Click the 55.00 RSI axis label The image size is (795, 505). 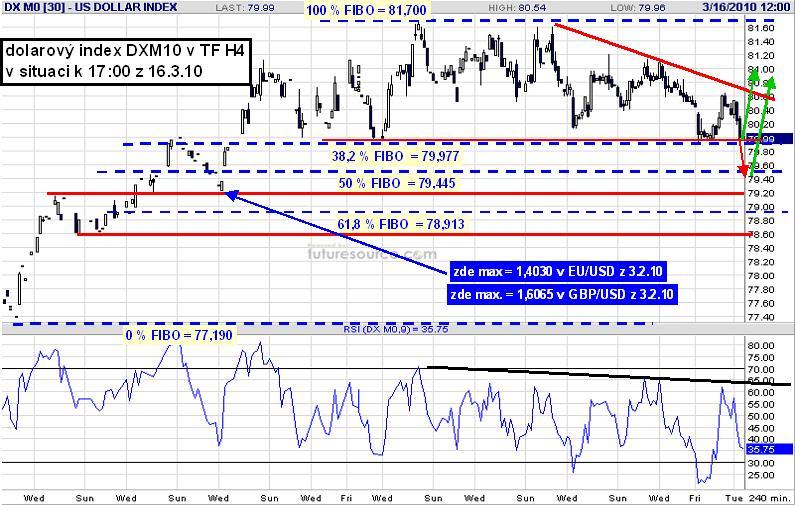tap(761, 405)
